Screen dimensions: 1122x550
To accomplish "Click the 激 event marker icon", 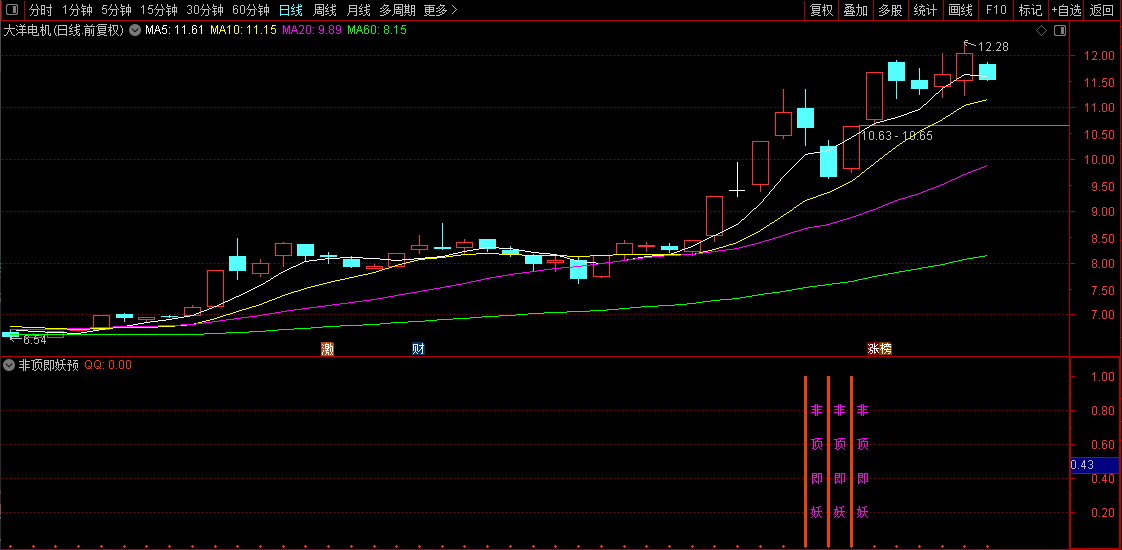I will point(327,349).
